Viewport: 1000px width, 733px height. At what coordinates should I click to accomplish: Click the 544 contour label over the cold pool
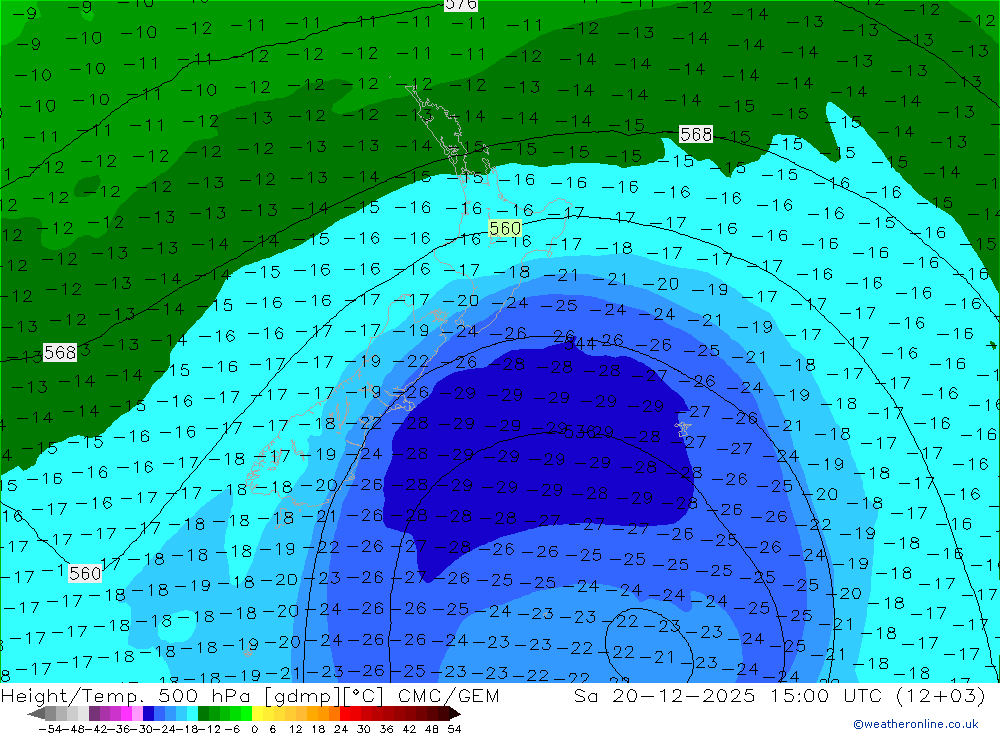pos(580,344)
